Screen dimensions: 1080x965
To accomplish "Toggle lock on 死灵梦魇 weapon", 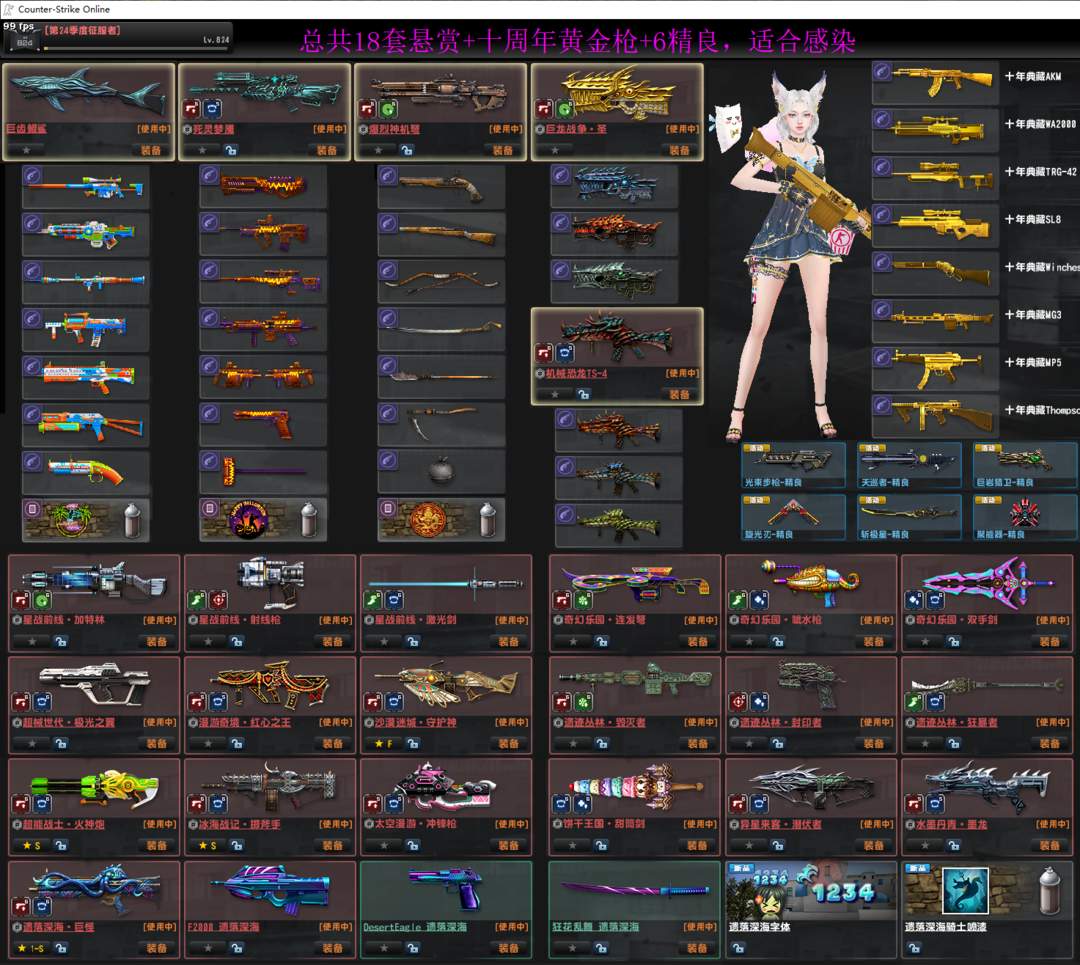I will 231,151.
